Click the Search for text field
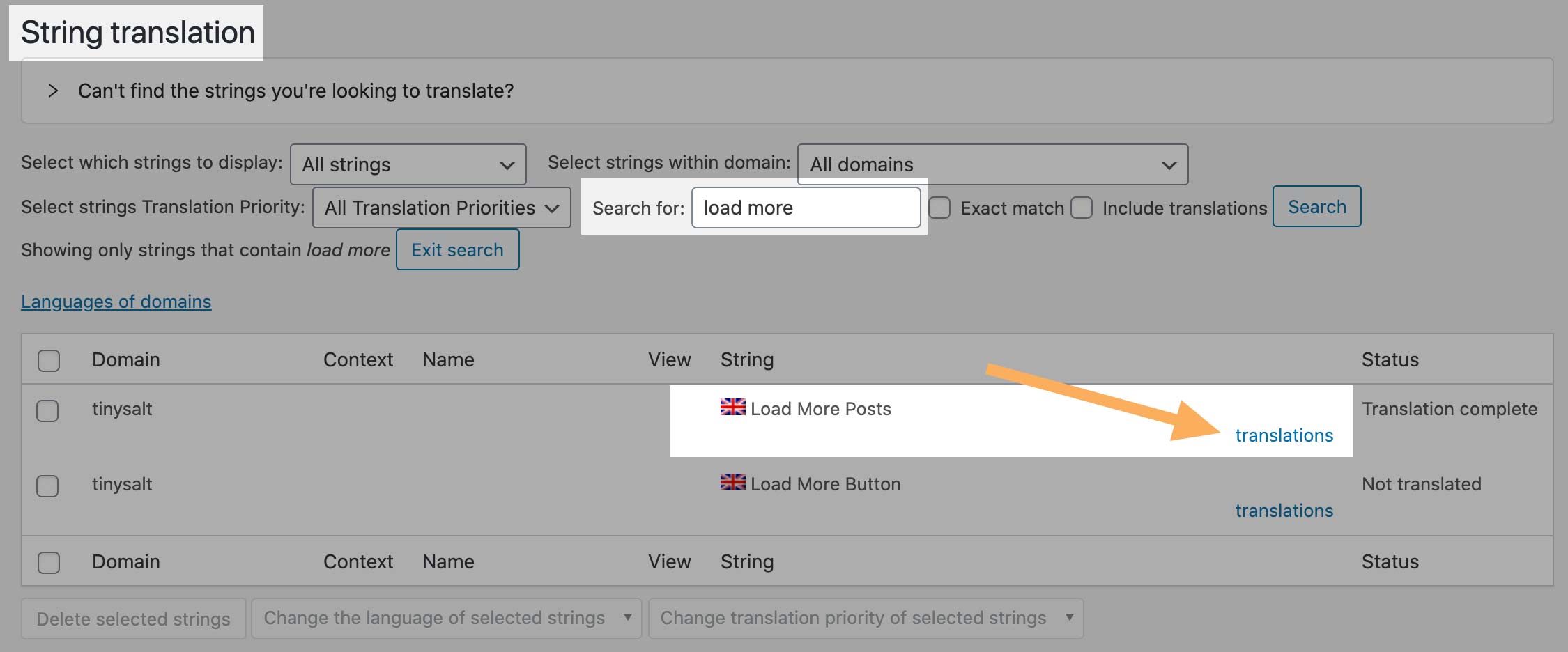 coord(806,208)
